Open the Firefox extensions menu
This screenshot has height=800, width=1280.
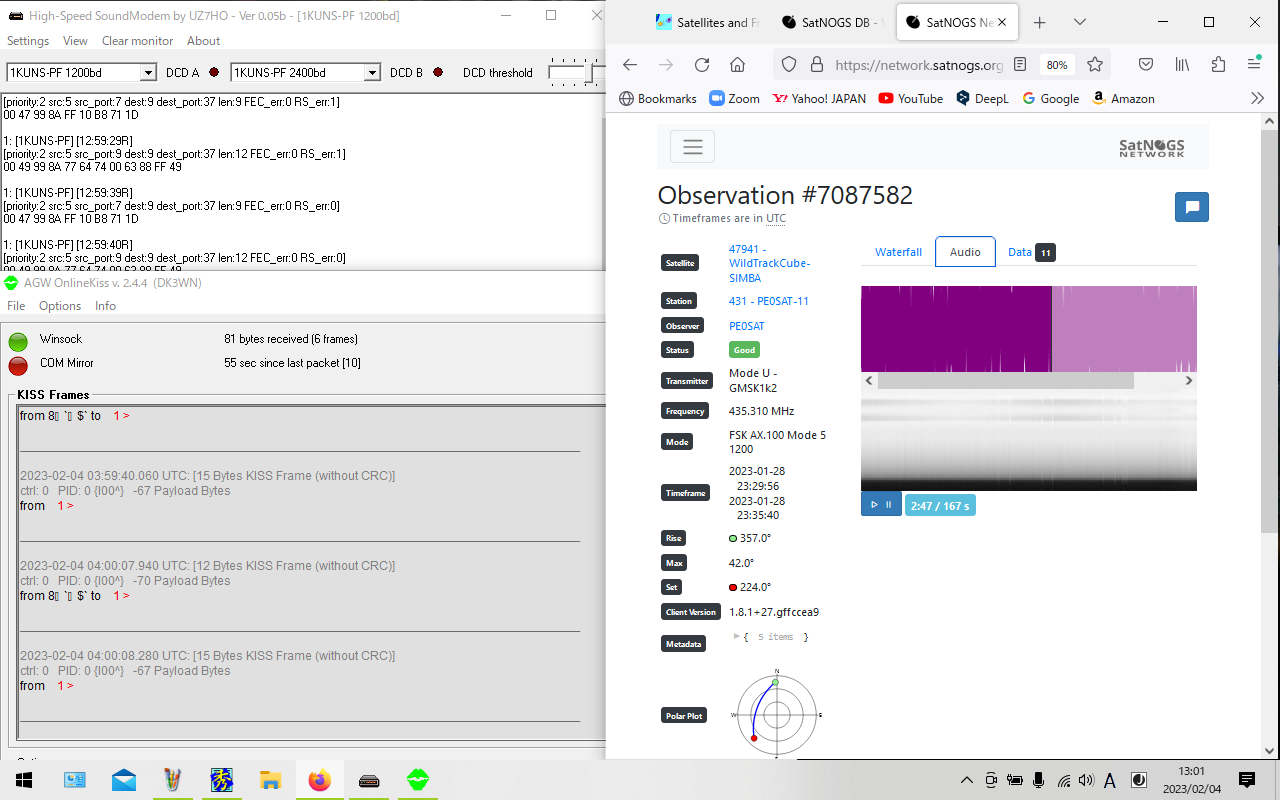pyautogui.click(x=1218, y=64)
